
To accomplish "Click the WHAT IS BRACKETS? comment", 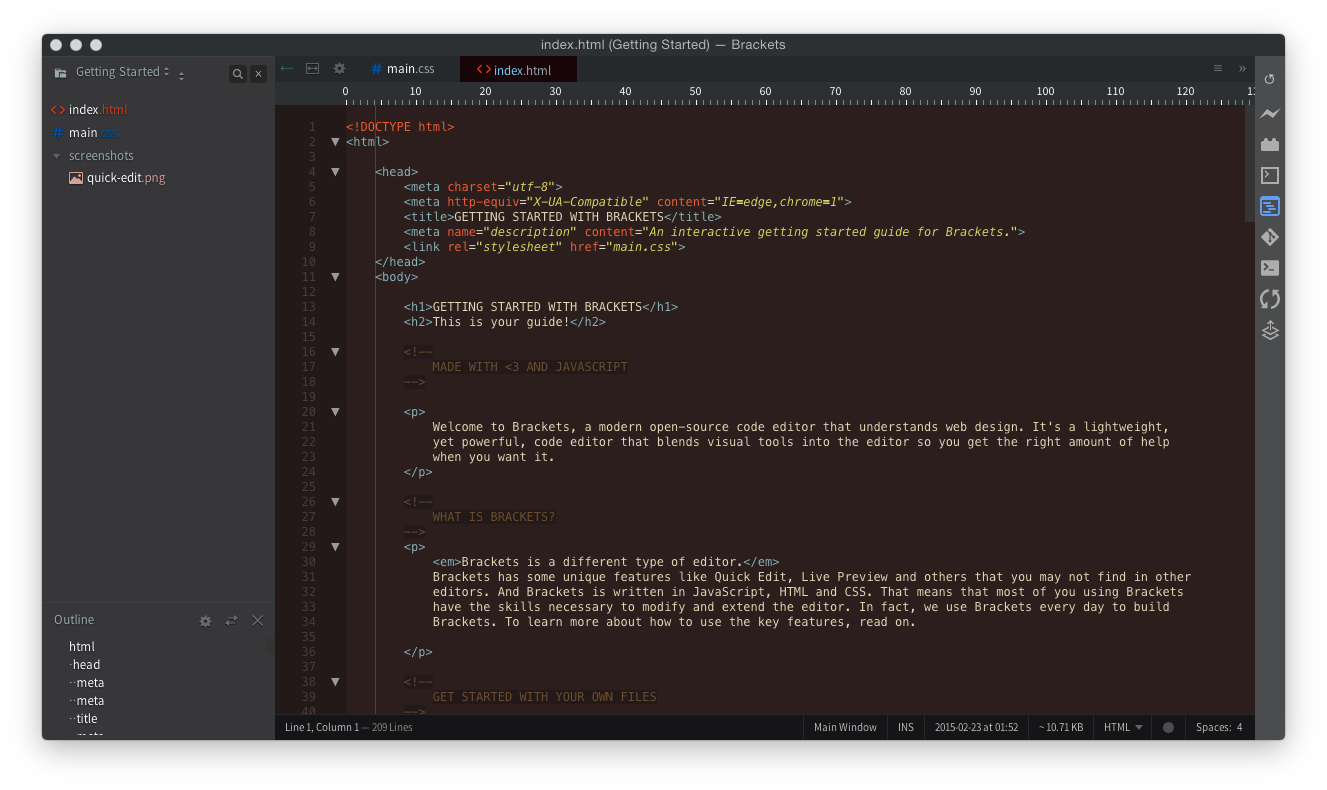I will [x=494, y=517].
